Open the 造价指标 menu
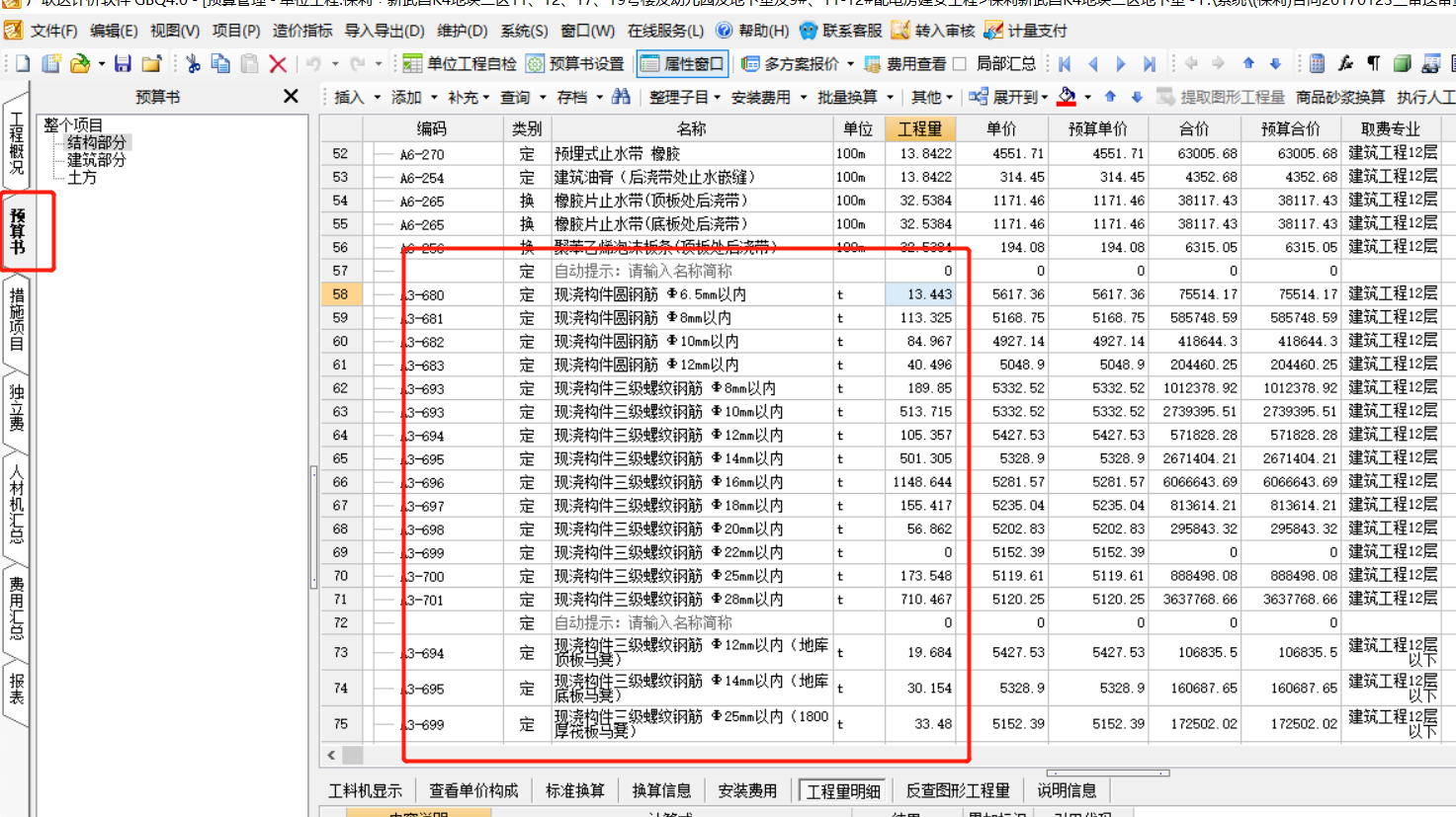This screenshot has height=817, width=1456. [x=303, y=31]
